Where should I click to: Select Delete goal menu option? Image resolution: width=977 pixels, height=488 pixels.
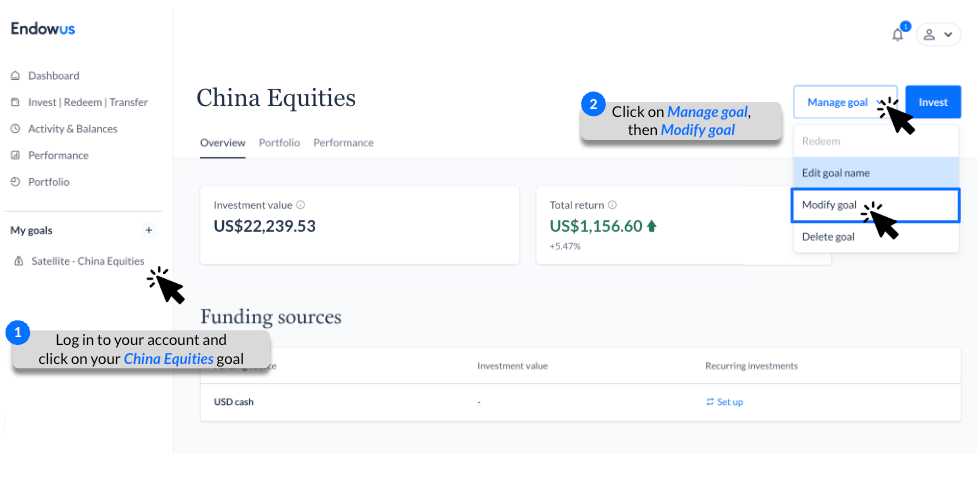click(x=876, y=237)
